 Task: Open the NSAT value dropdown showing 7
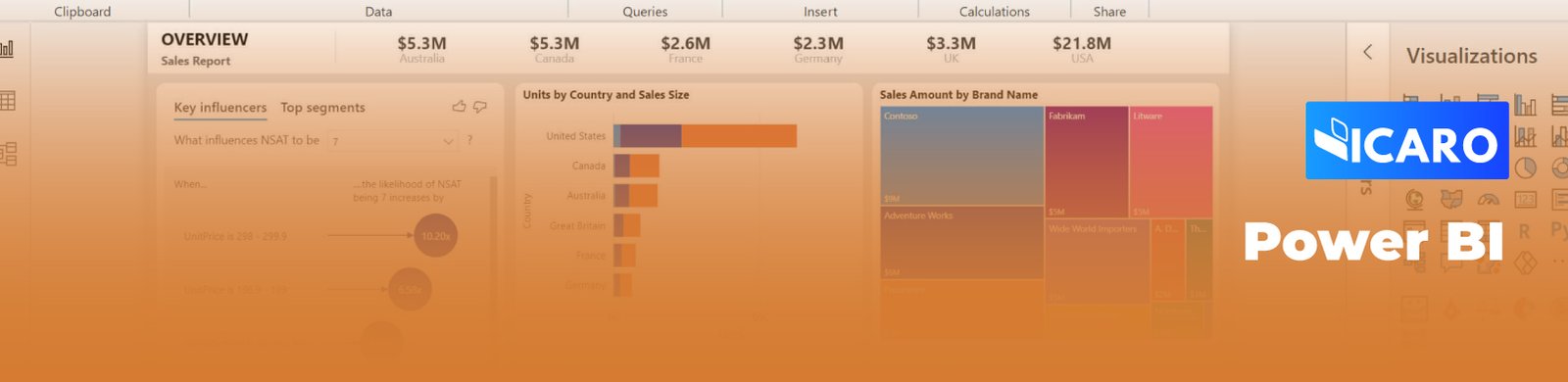point(393,141)
